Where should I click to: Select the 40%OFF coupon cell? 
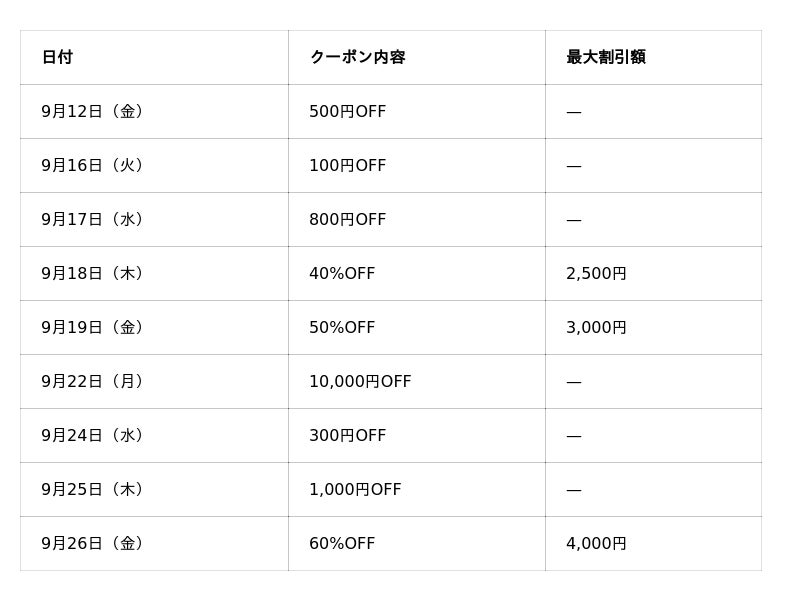pyautogui.click(x=342, y=273)
